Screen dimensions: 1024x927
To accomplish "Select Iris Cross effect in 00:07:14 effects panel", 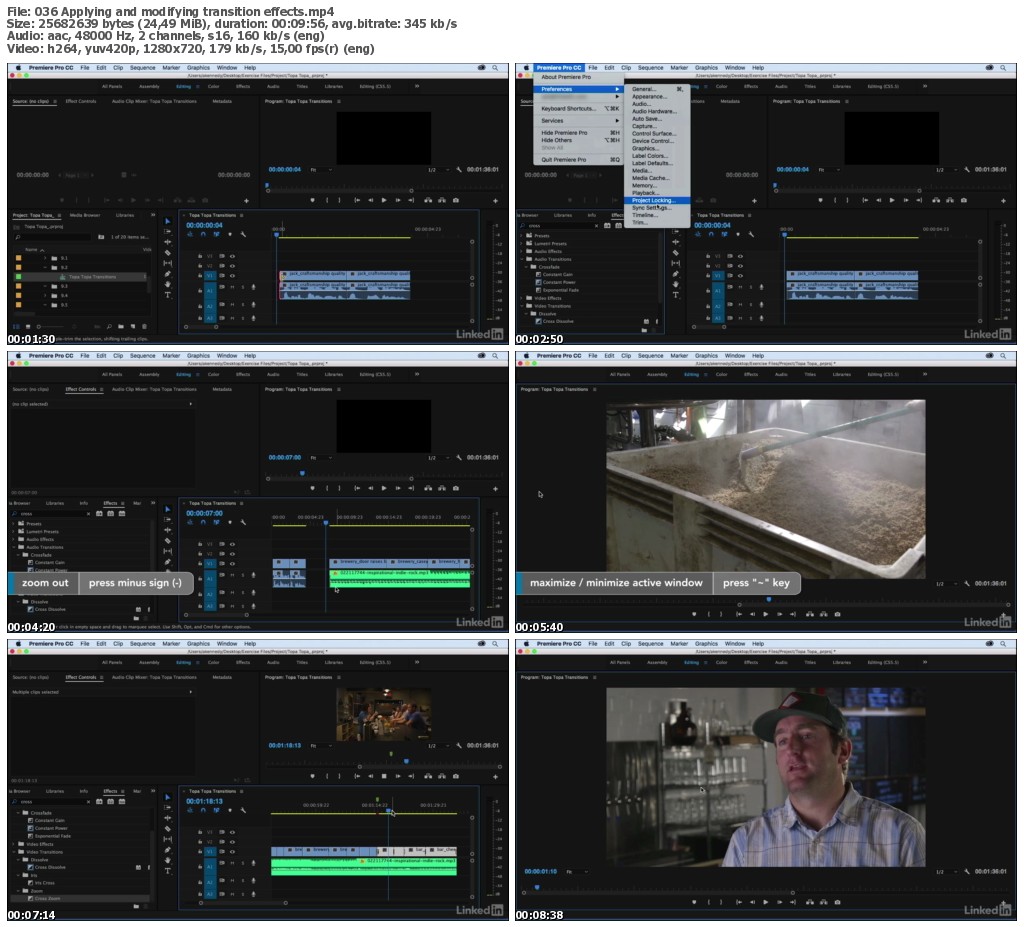I will click(44, 883).
